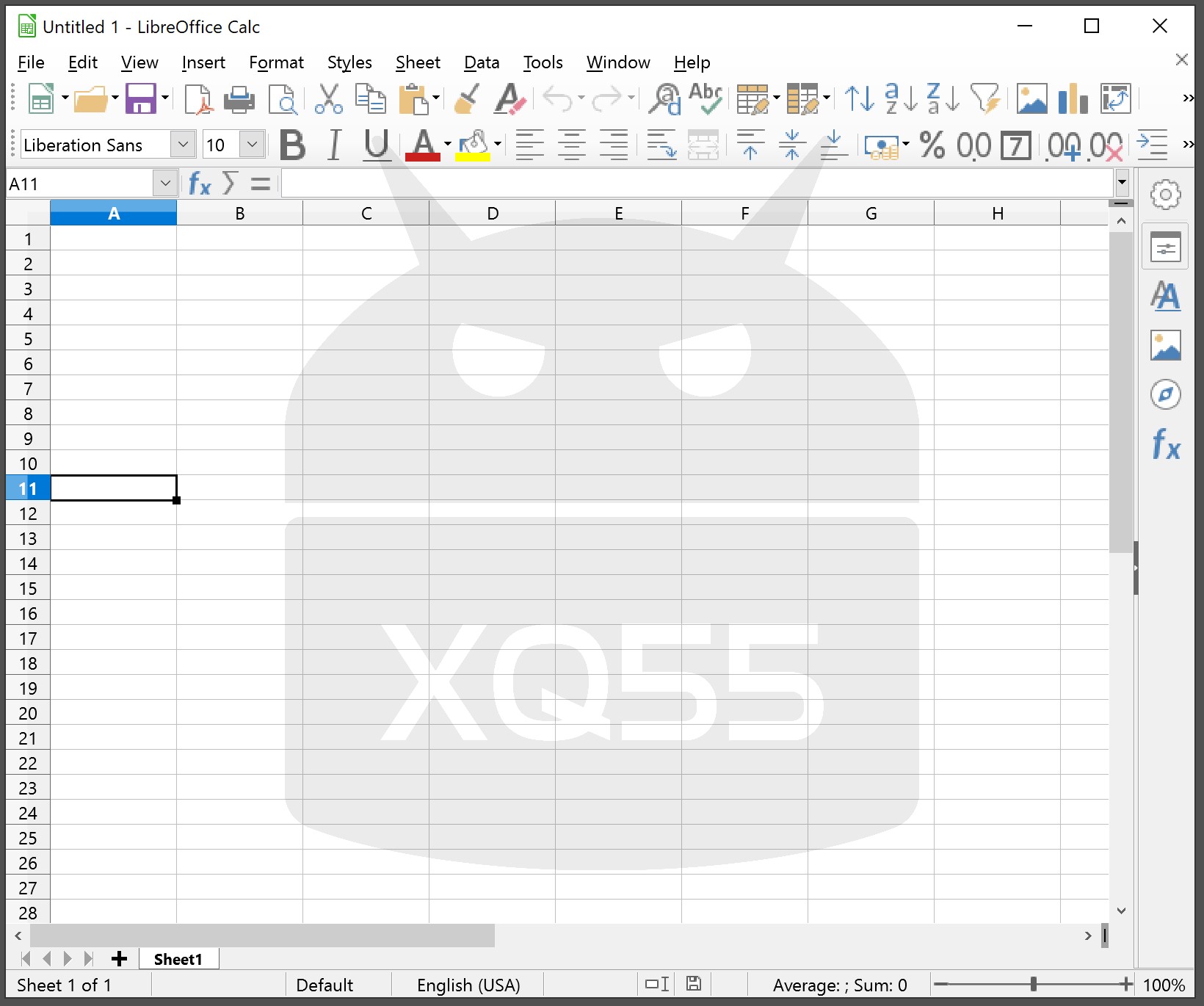The image size is (1204, 1006).
Task: Open the Insert menu
Action: 203,62
